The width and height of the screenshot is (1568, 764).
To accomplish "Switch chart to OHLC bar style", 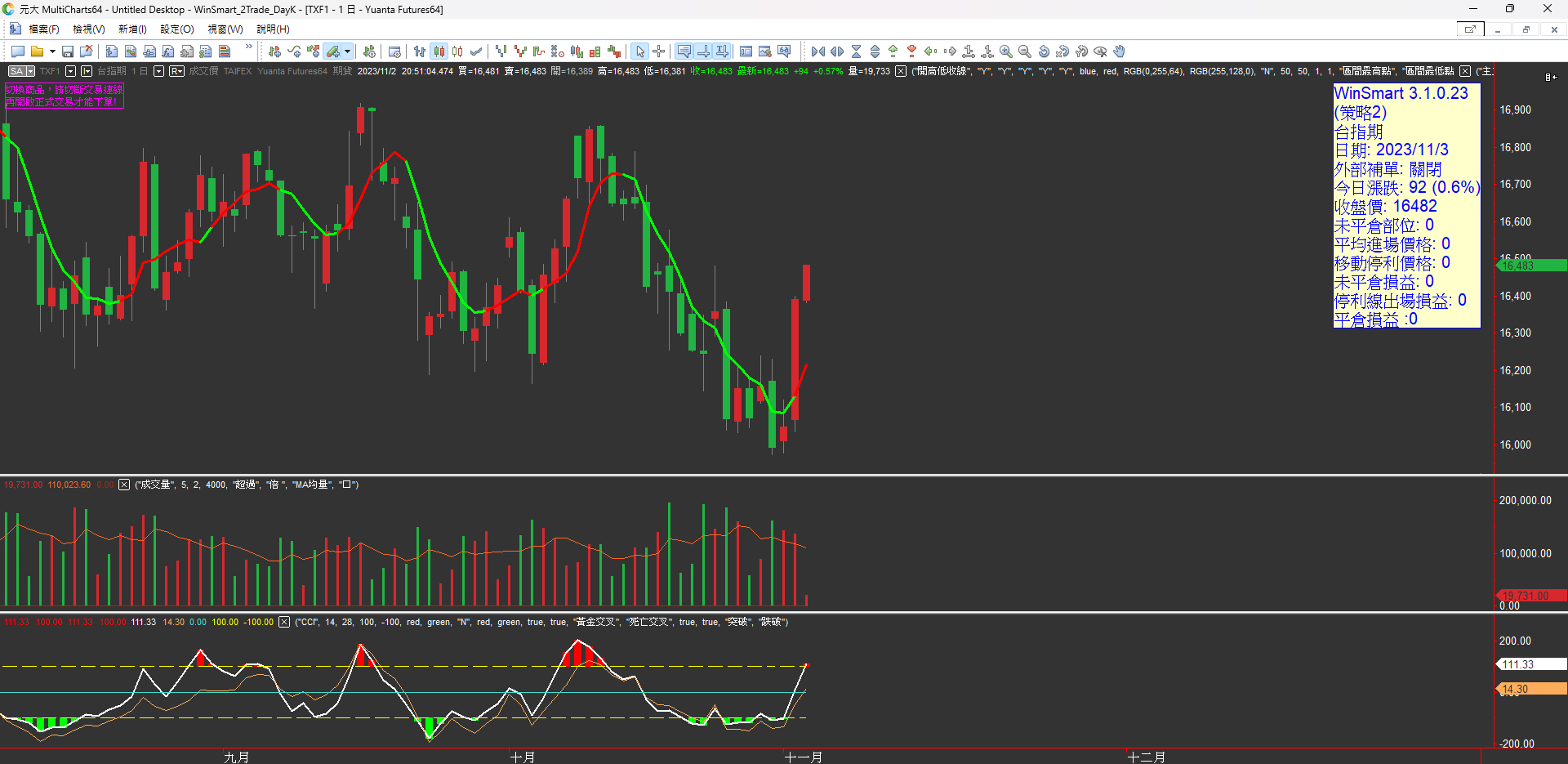I will pos(420,51).
